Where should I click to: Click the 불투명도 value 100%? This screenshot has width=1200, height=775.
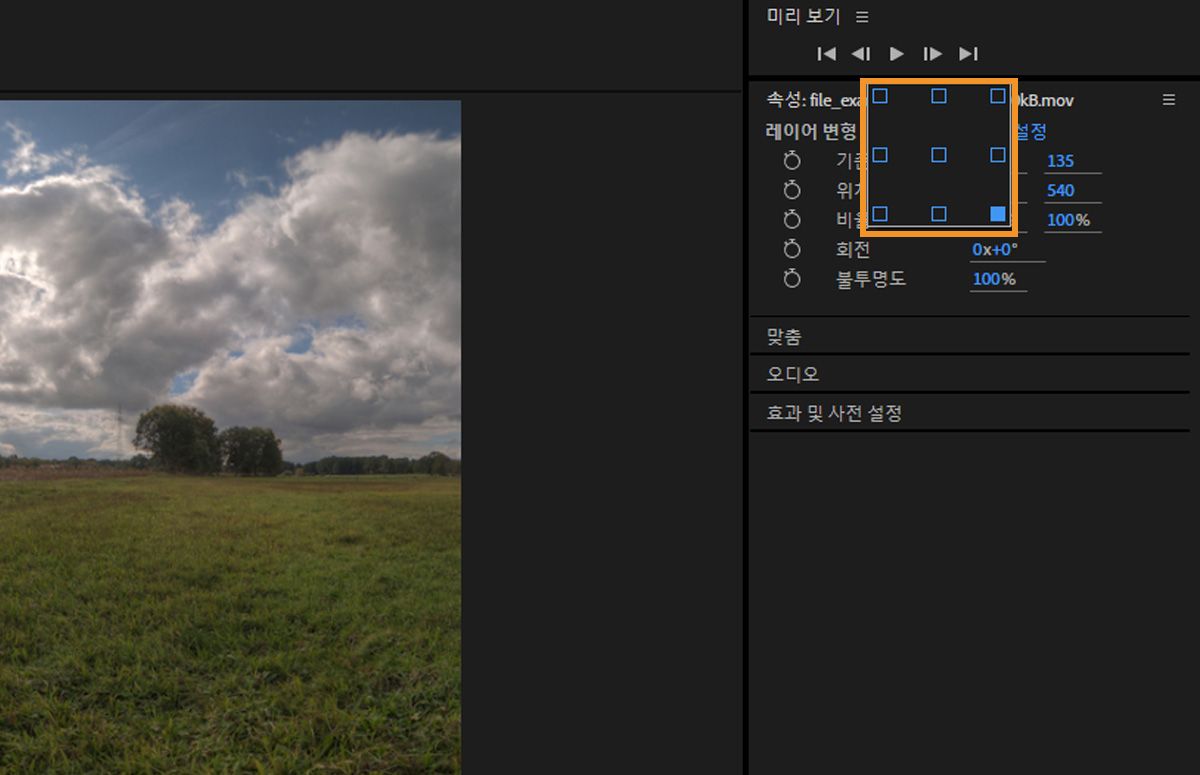point(994,279)
